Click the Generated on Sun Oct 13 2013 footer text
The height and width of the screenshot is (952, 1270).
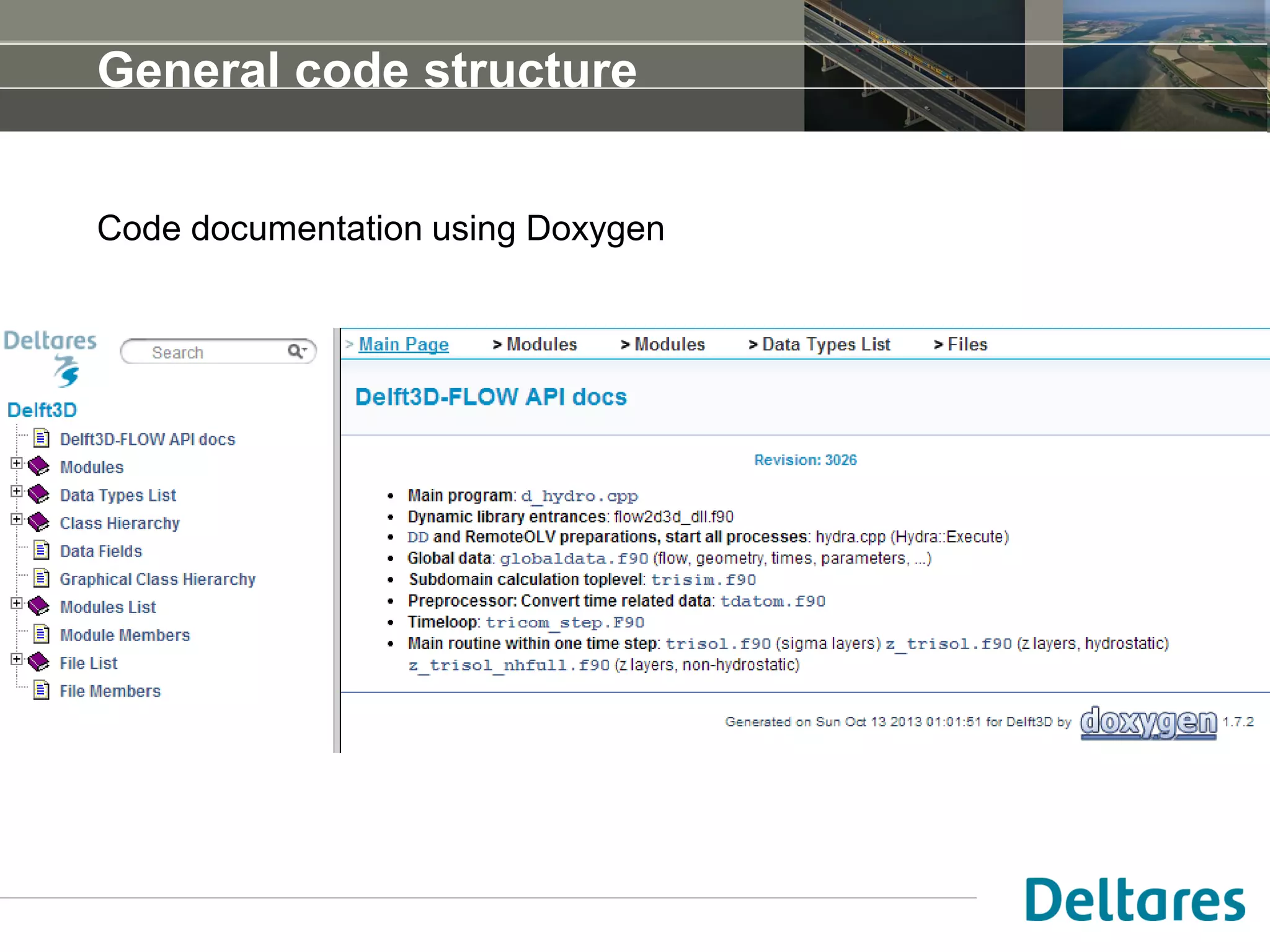[x=898, y=721]
